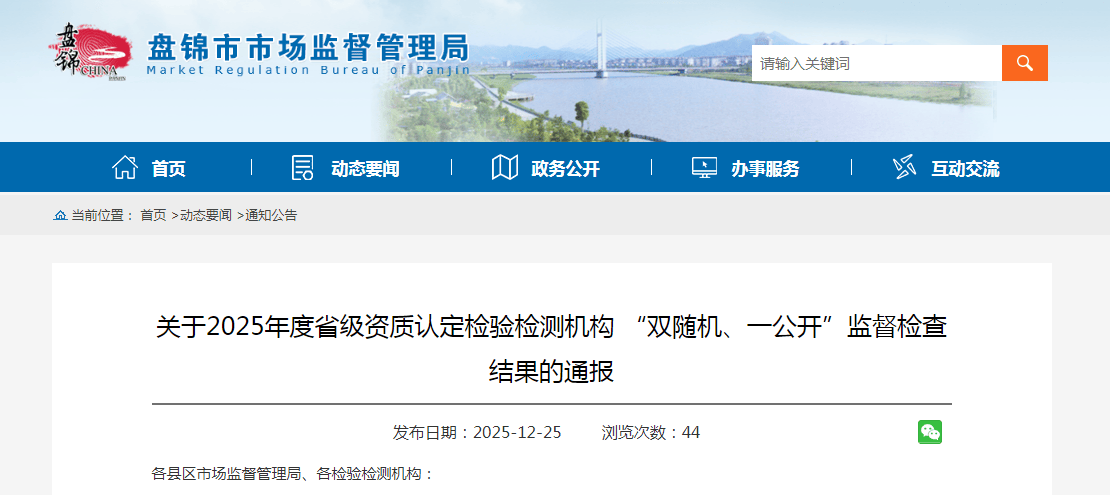Click the monitor icon beside 办事服务

704,168
